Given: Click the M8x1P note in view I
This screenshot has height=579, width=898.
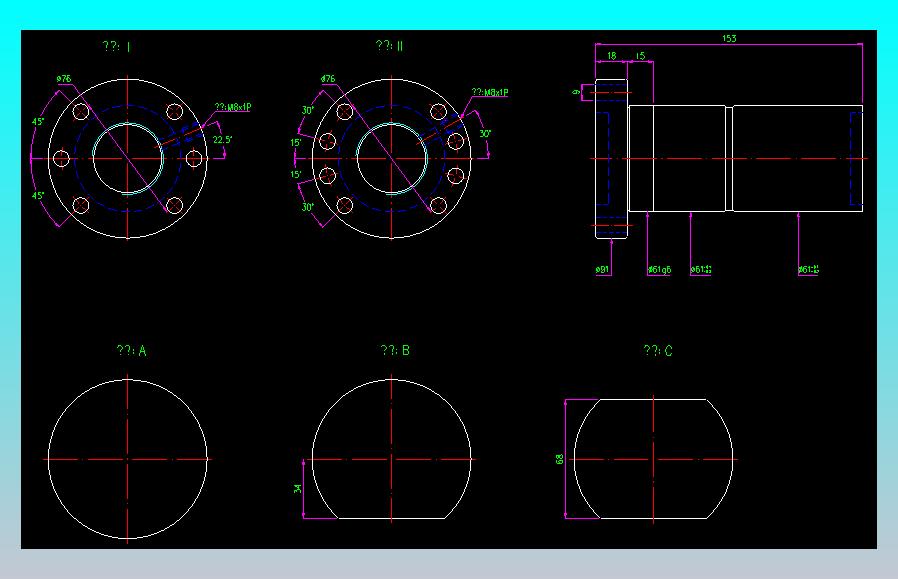Looking at the screenshot, I should click(x=233, y=107).
